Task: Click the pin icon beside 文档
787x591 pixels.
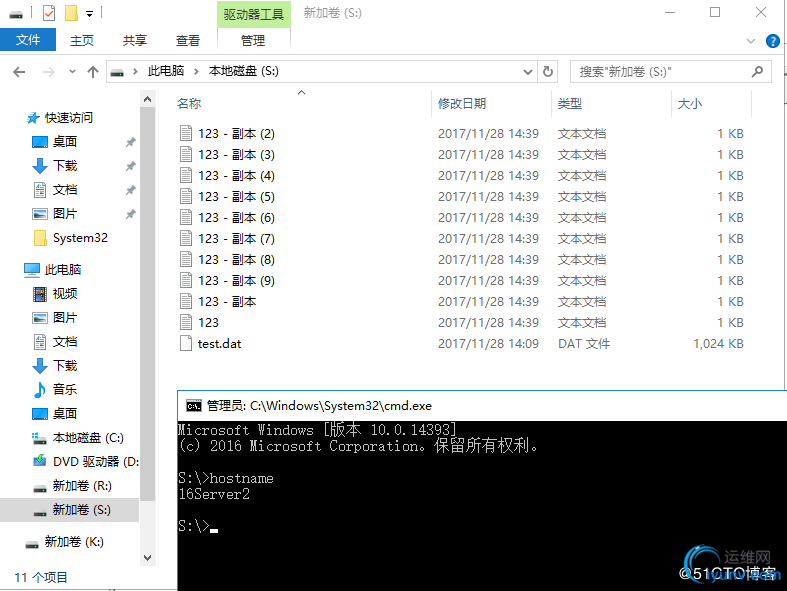Action: point(130,190)
